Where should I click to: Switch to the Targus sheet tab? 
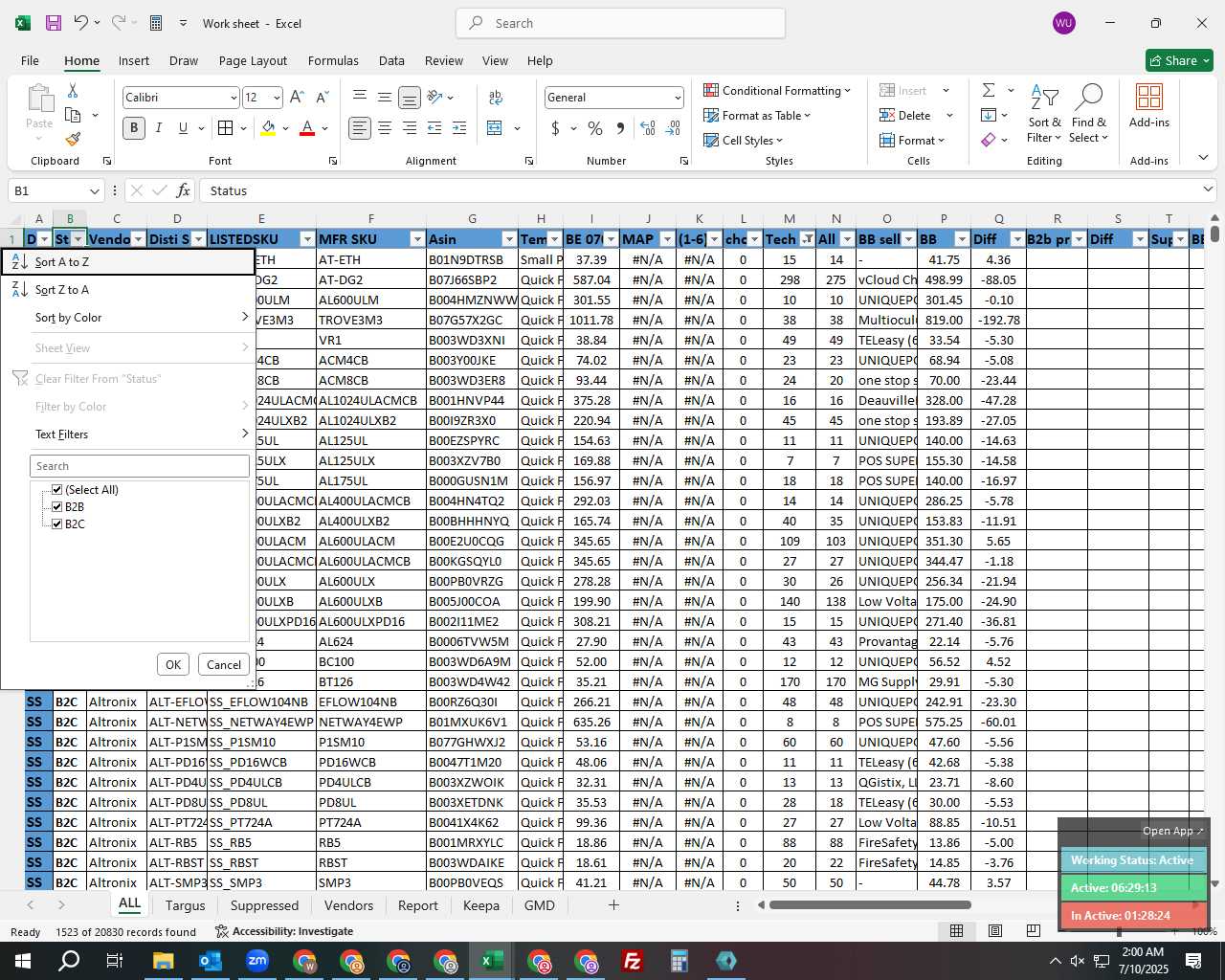(x=185, y=905)
